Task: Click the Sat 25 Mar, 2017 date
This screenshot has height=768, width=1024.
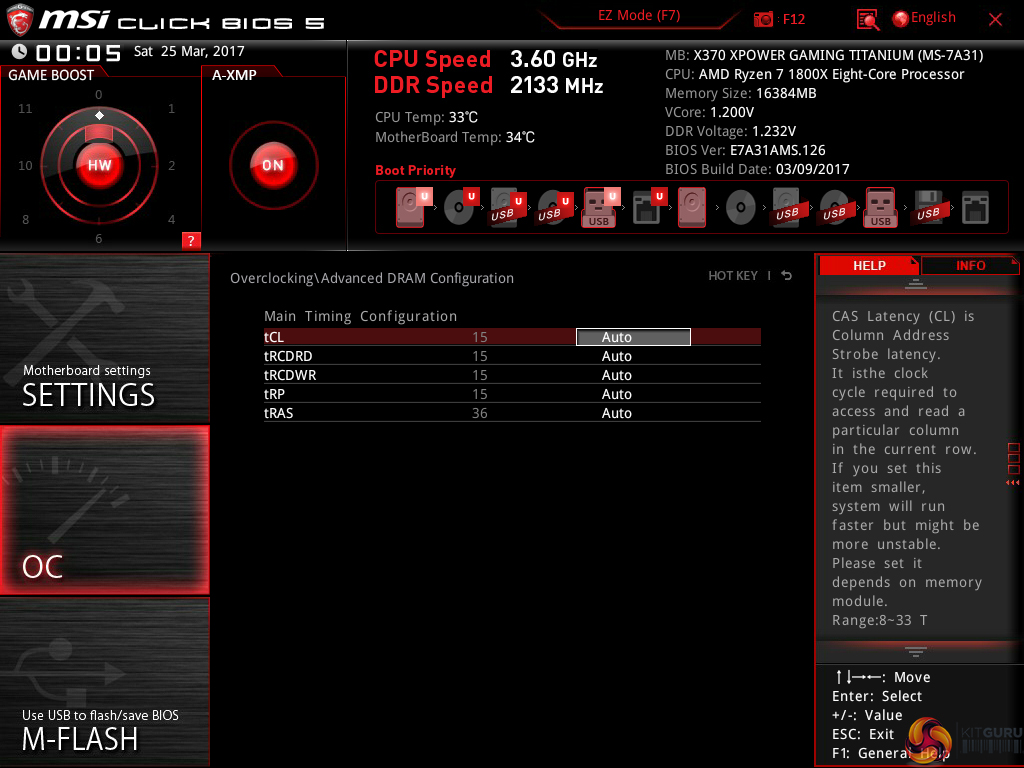Action: pyautogui.click(x=189, y=52)
